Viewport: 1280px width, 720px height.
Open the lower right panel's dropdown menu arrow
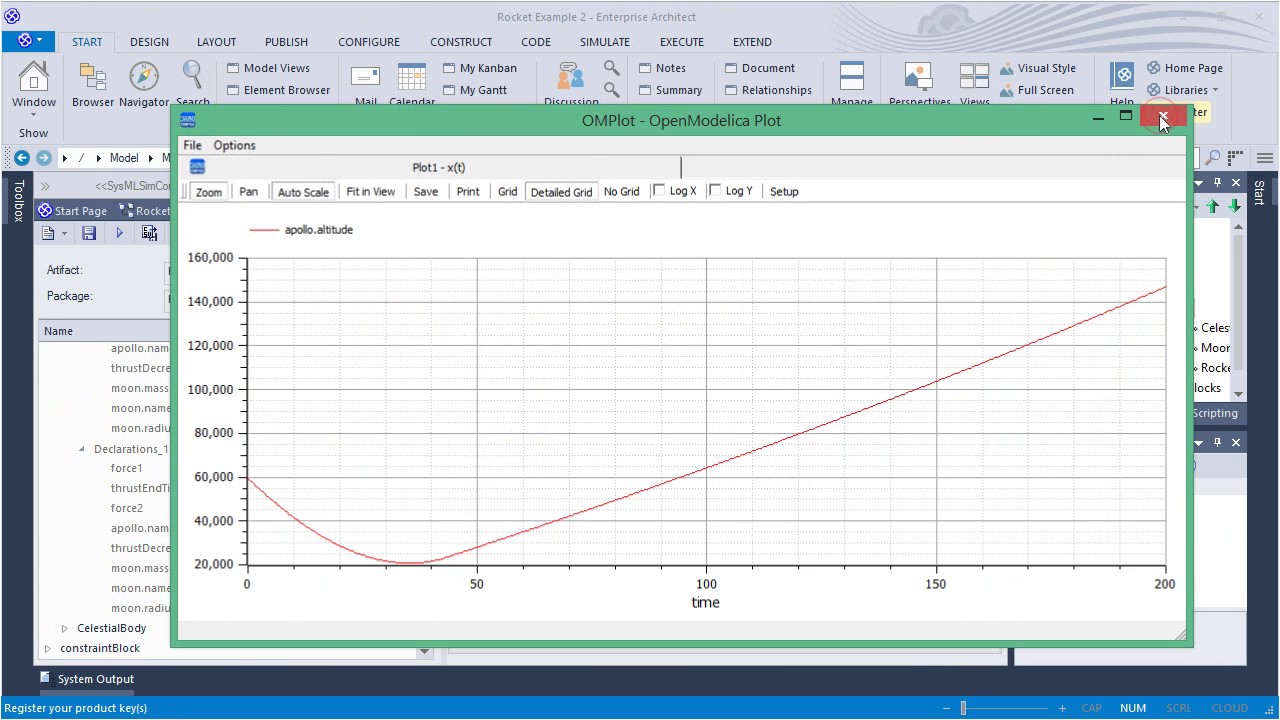(1198, 442)
